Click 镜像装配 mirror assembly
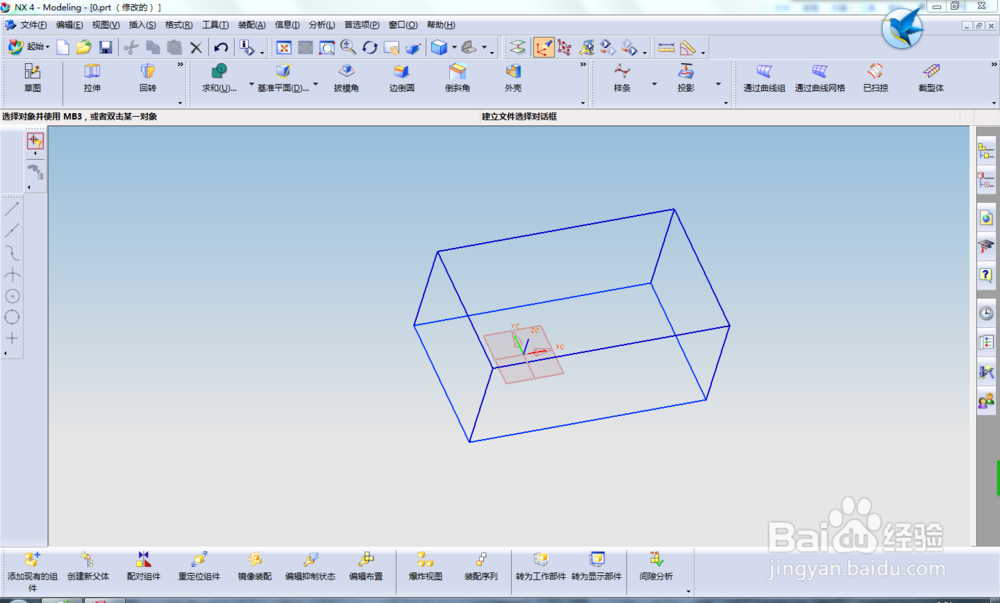Viewport: 1000px width, 603px height. pos(254,567)
